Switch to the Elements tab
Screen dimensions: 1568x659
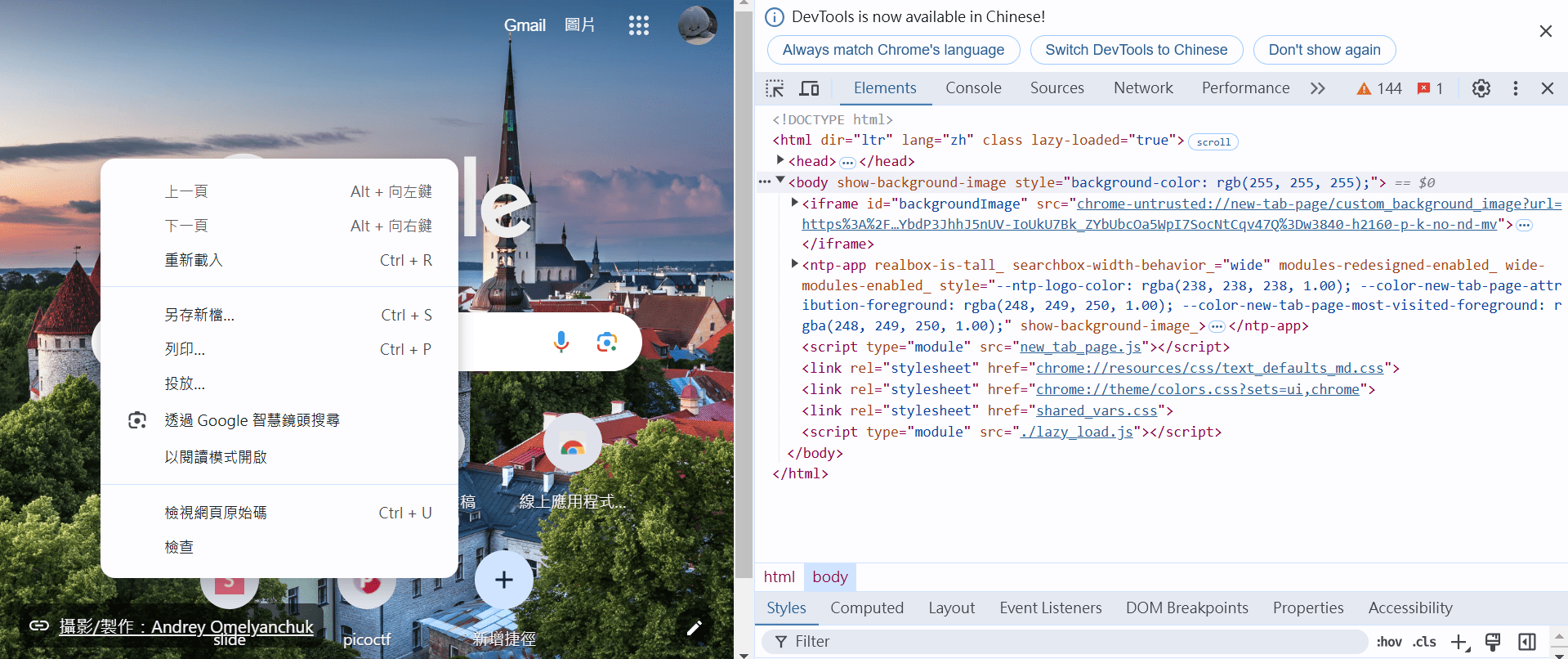tap(885, 88)
